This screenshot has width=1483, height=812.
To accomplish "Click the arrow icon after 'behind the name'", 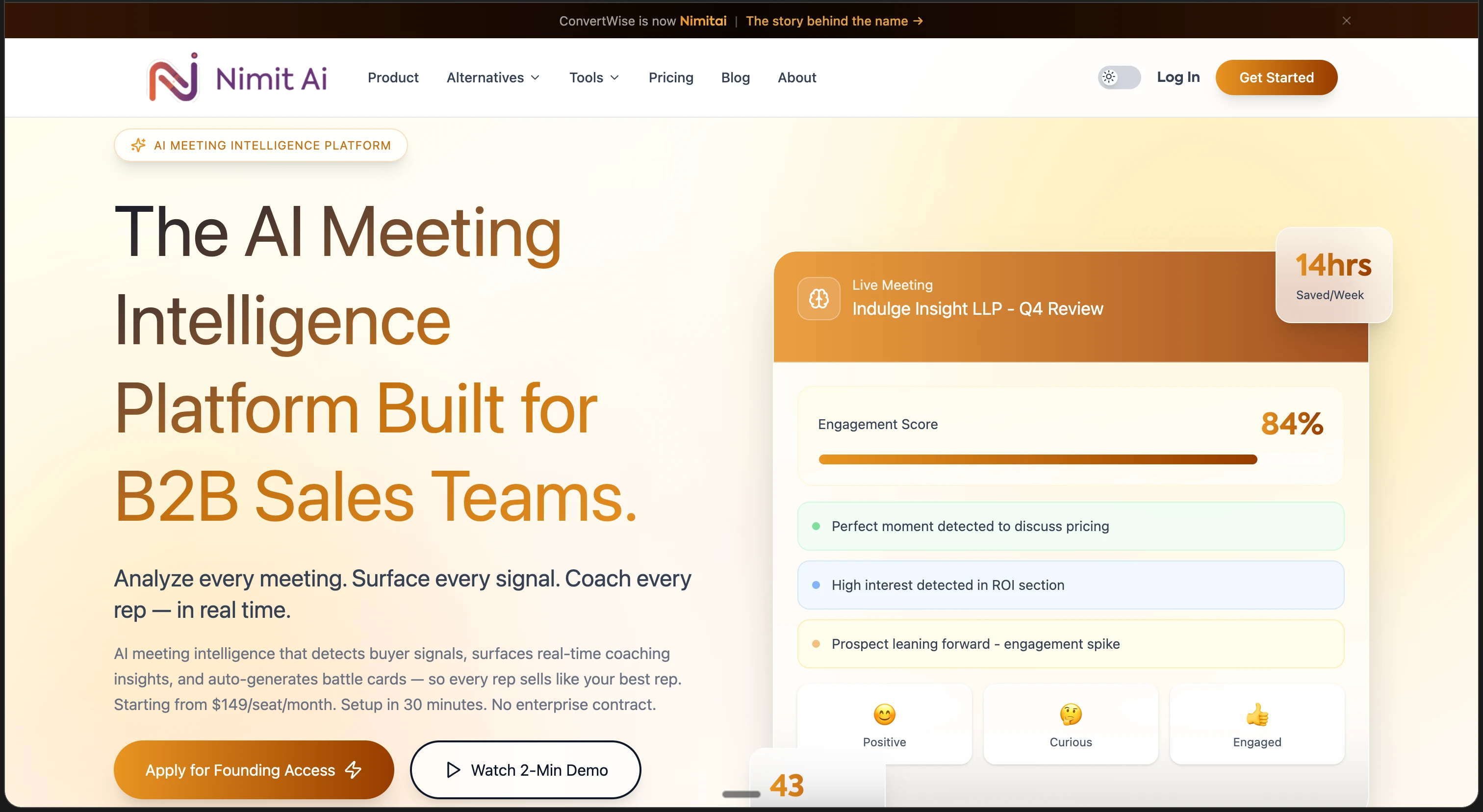I will tap(918, 21).
